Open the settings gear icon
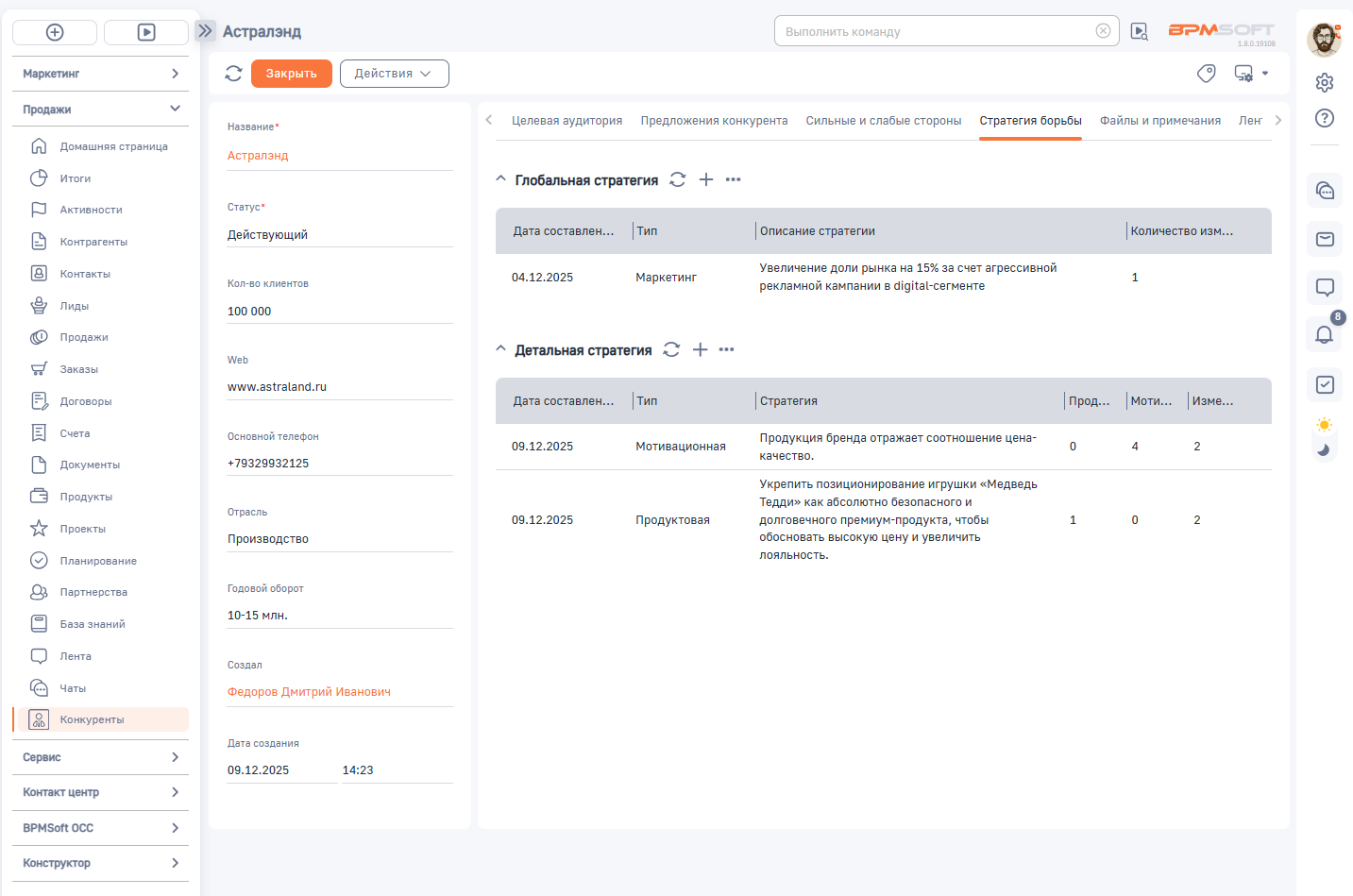Screen dimensions: 1353x896 (1325, 82)
